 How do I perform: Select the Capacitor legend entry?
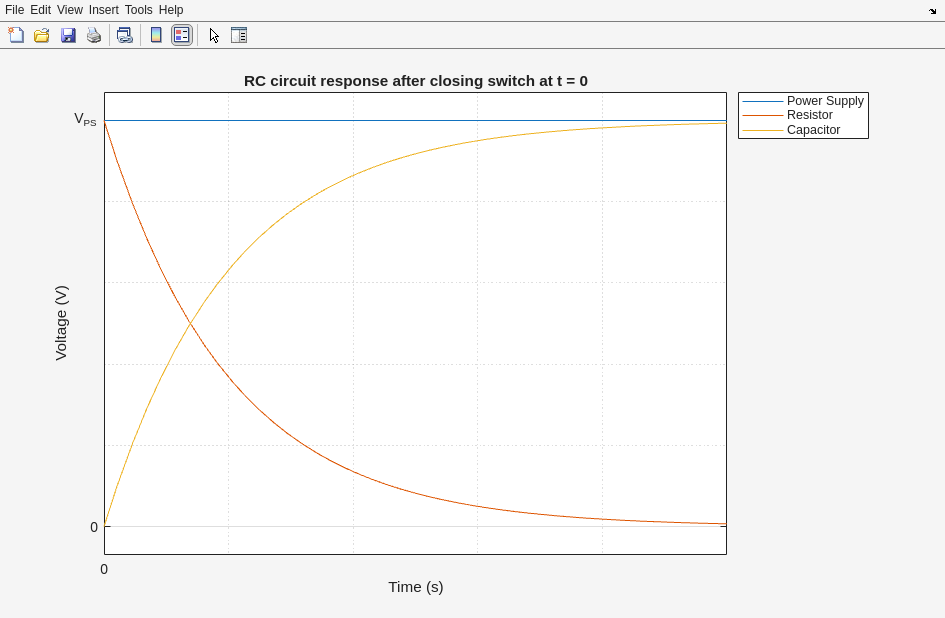pyautogui.click(x=813, y=130)
